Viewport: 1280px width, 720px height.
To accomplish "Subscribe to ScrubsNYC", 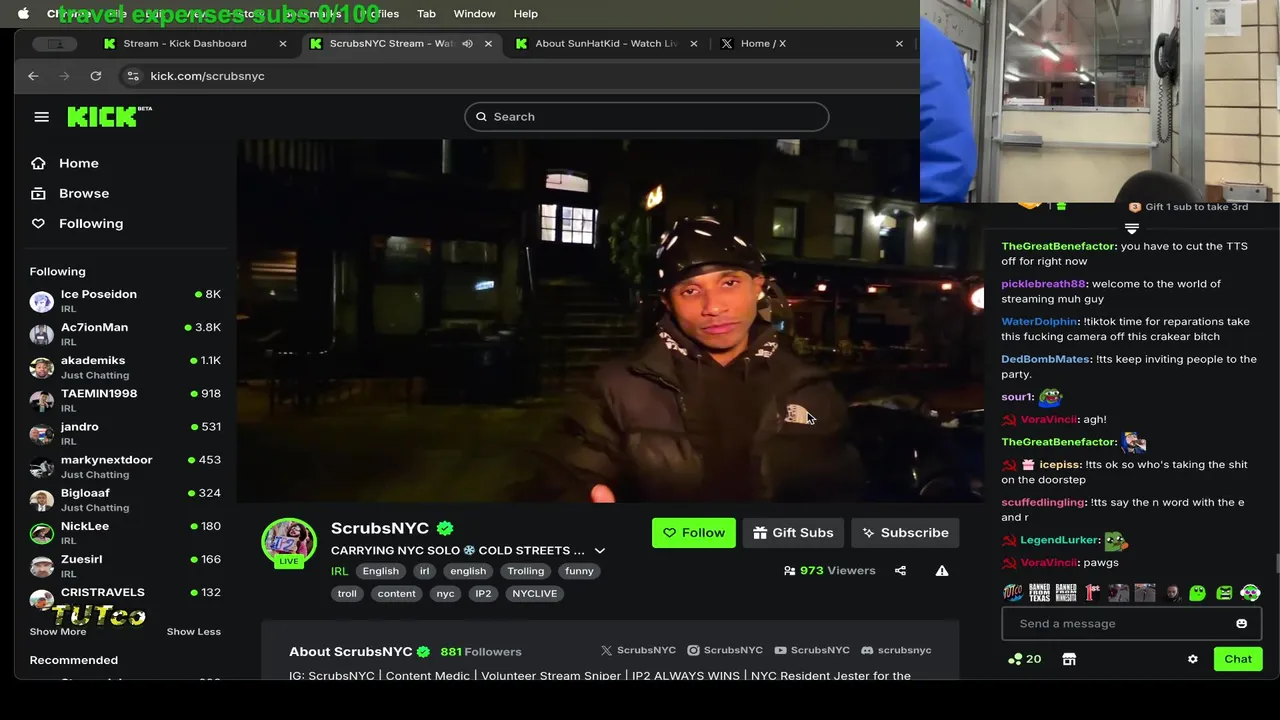I will coord(905,533).
